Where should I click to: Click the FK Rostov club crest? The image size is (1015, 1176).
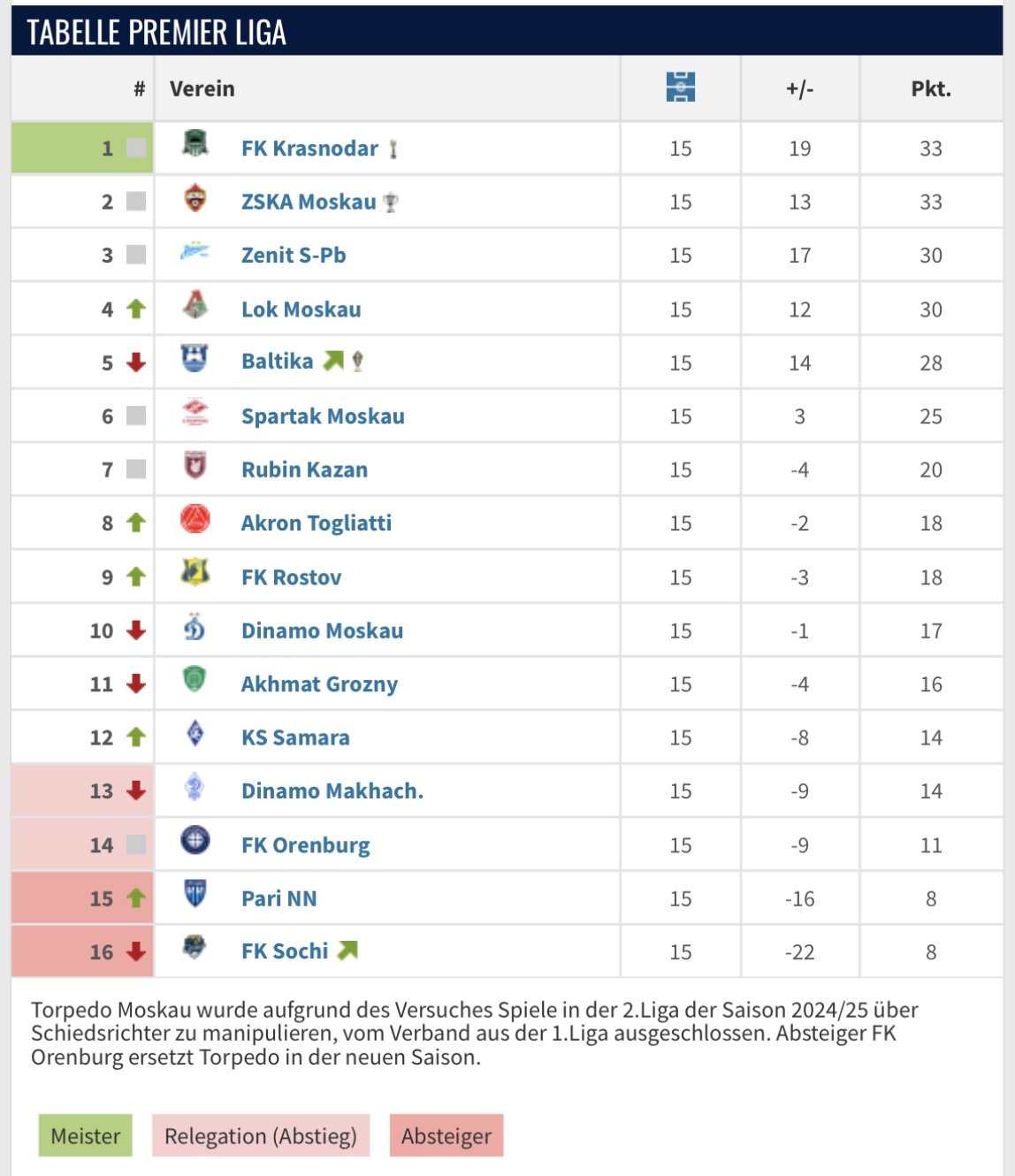[x=195, y=573]
